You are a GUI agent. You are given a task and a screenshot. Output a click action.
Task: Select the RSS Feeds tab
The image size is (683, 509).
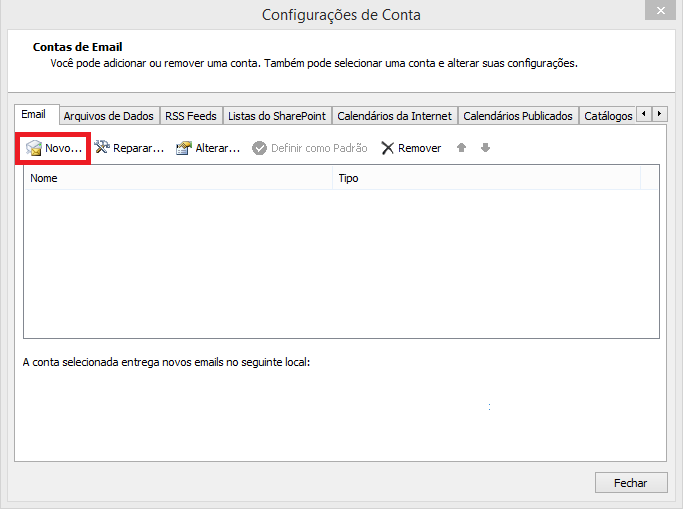189,116
